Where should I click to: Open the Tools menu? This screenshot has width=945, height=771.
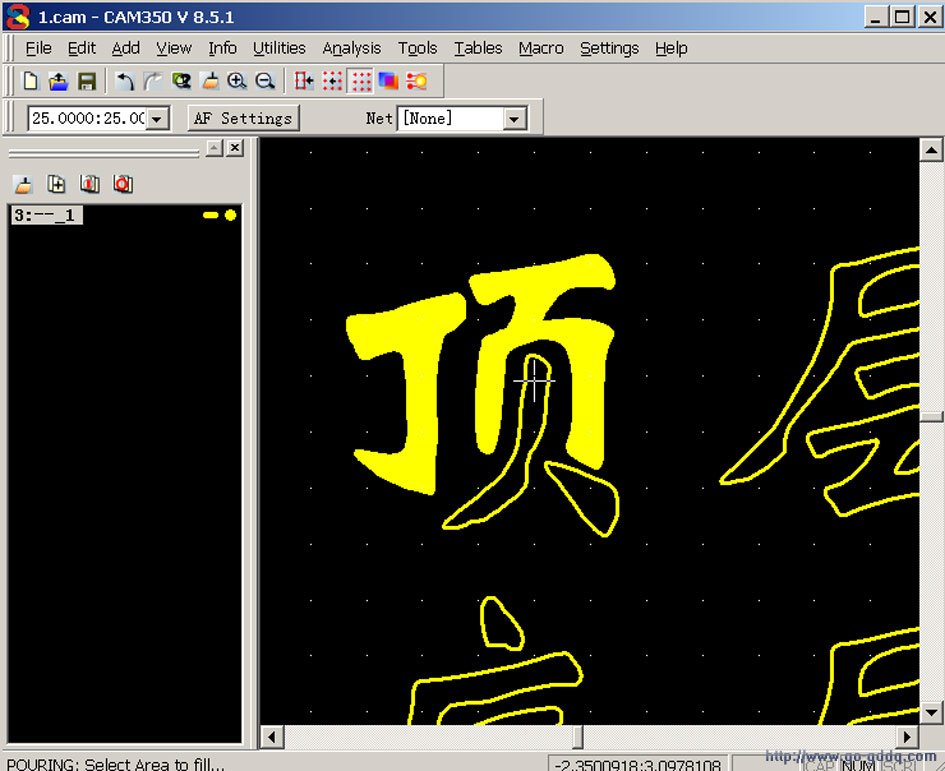point(417,48)
